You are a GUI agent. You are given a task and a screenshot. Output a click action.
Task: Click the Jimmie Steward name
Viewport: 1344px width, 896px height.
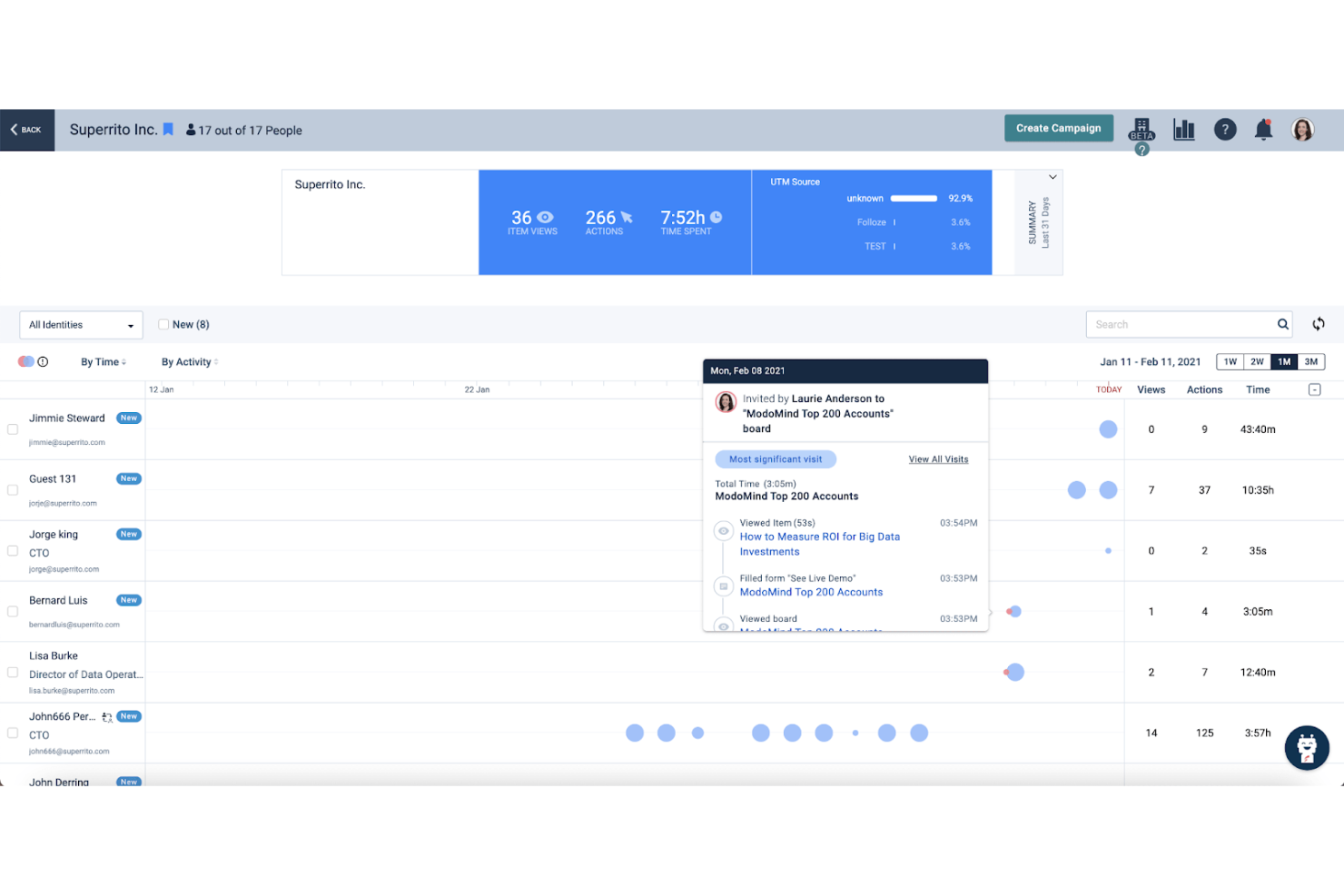point(66,418)
